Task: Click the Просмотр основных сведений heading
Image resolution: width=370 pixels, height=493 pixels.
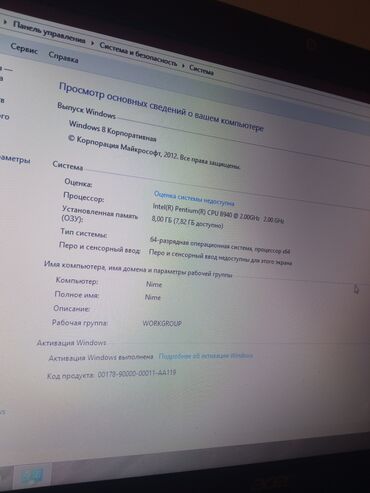Action: pyautogui.click(x=161, y=107)
